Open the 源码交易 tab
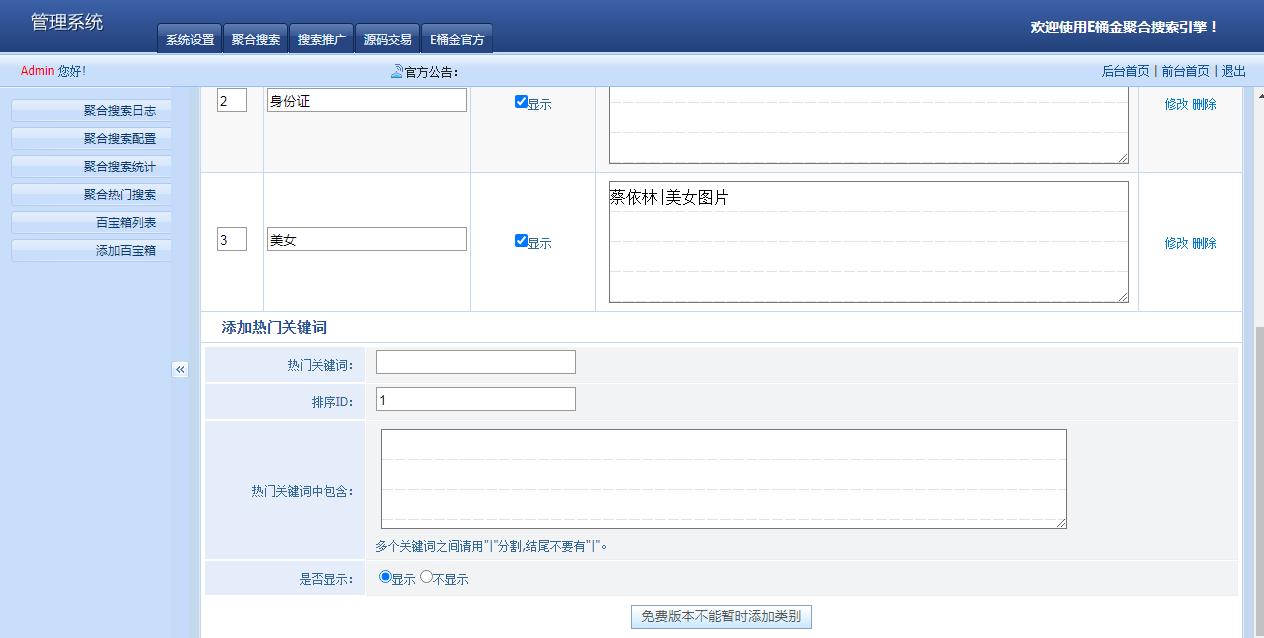This screenshot has height=638, width=1264. [x=387, y=39]
